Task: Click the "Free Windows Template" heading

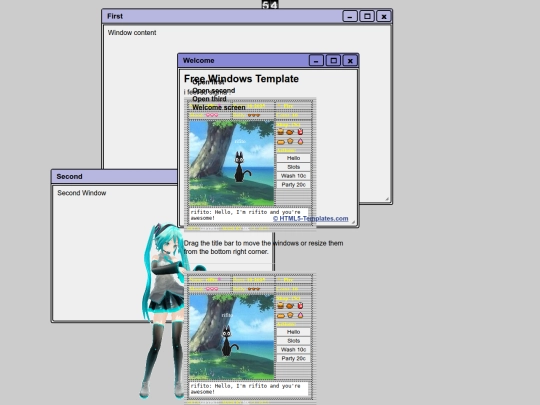Action: pyautogui.click(x=241, y=79)
